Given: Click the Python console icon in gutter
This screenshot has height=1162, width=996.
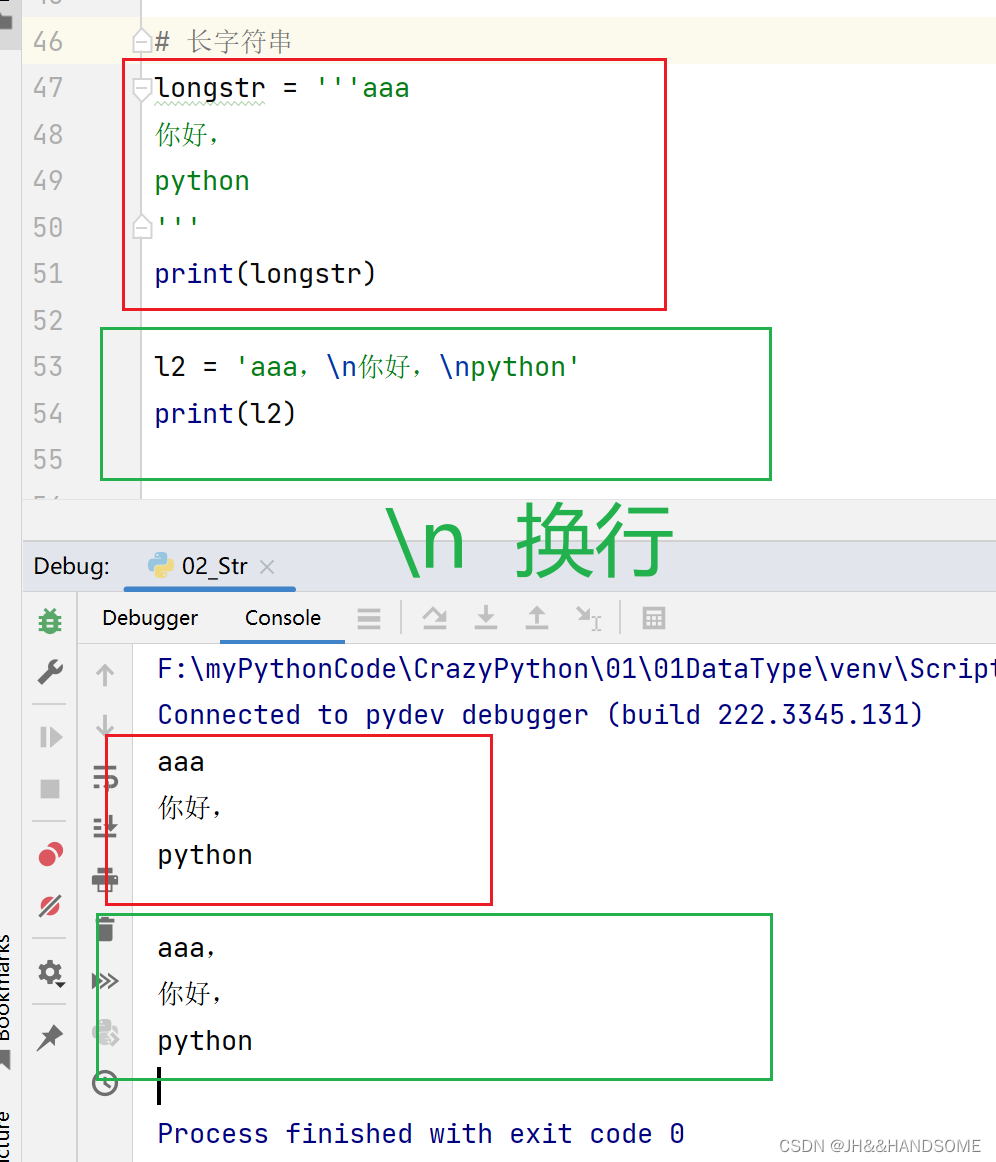Looking at the screenshot, I should tap(105, 1032).
